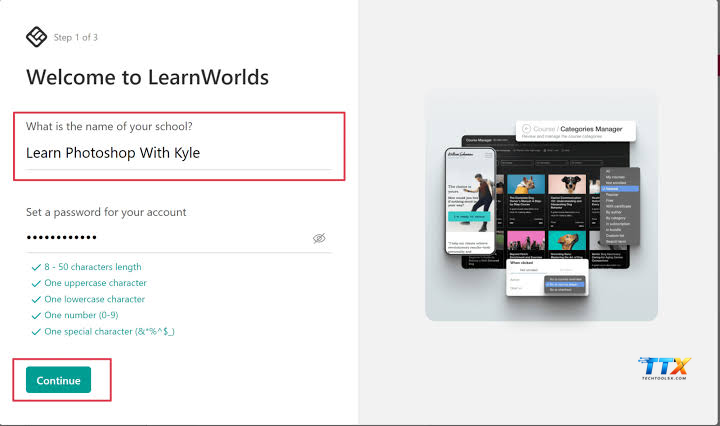Click 'One special character' requirement
The image size is (720, 426).
(x=103, y=331)
